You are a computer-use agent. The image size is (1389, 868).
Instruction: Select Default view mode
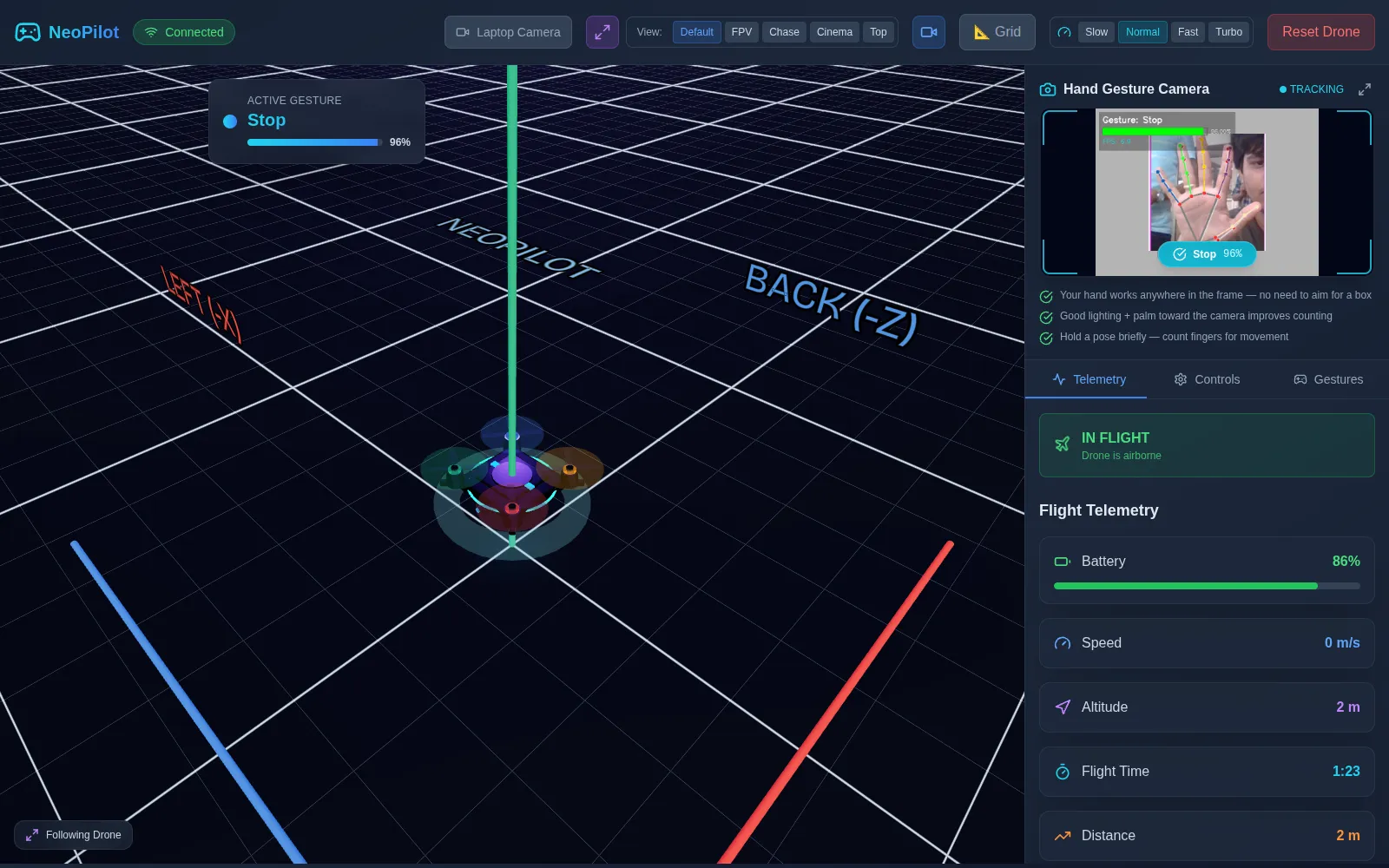tap(696, 32)
